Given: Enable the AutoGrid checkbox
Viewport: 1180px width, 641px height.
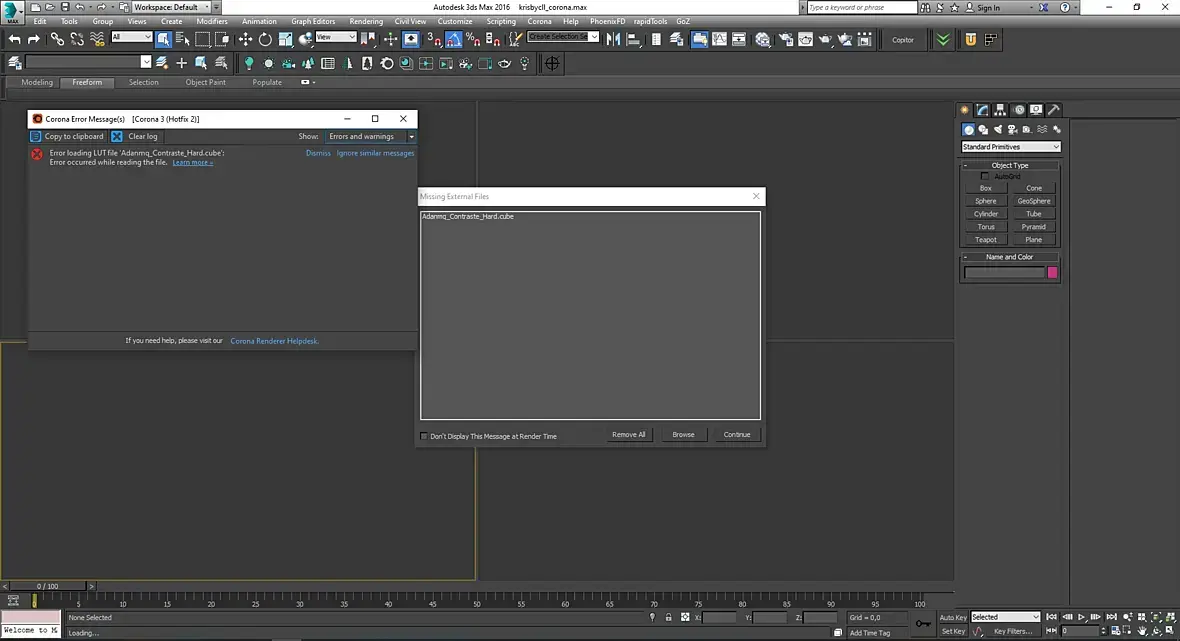Looking at the screenshot, I should coord(985,176).
